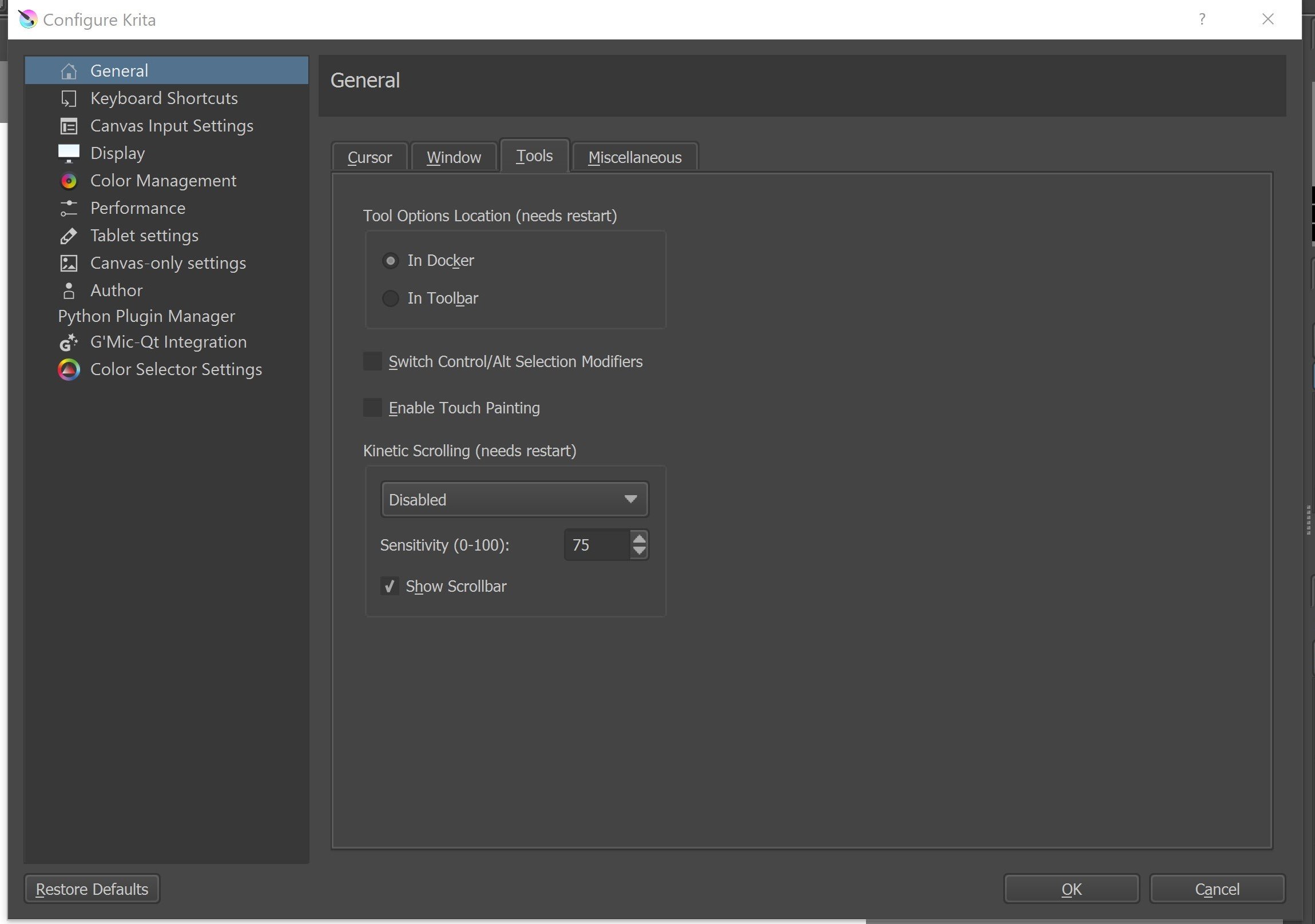The height and width of the screenshot is (924, 1315).
Task: Click the Tablet settings pen icon
Action: coord(69,236)
